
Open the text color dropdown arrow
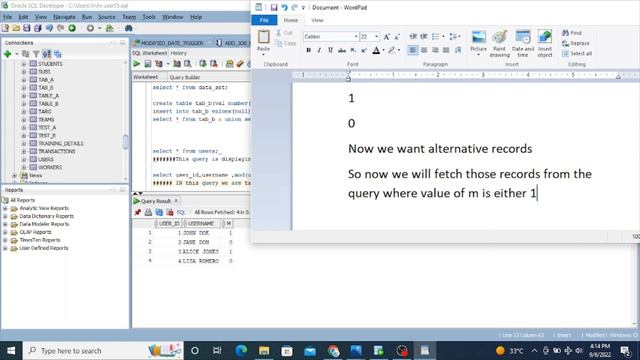(383, 50)
